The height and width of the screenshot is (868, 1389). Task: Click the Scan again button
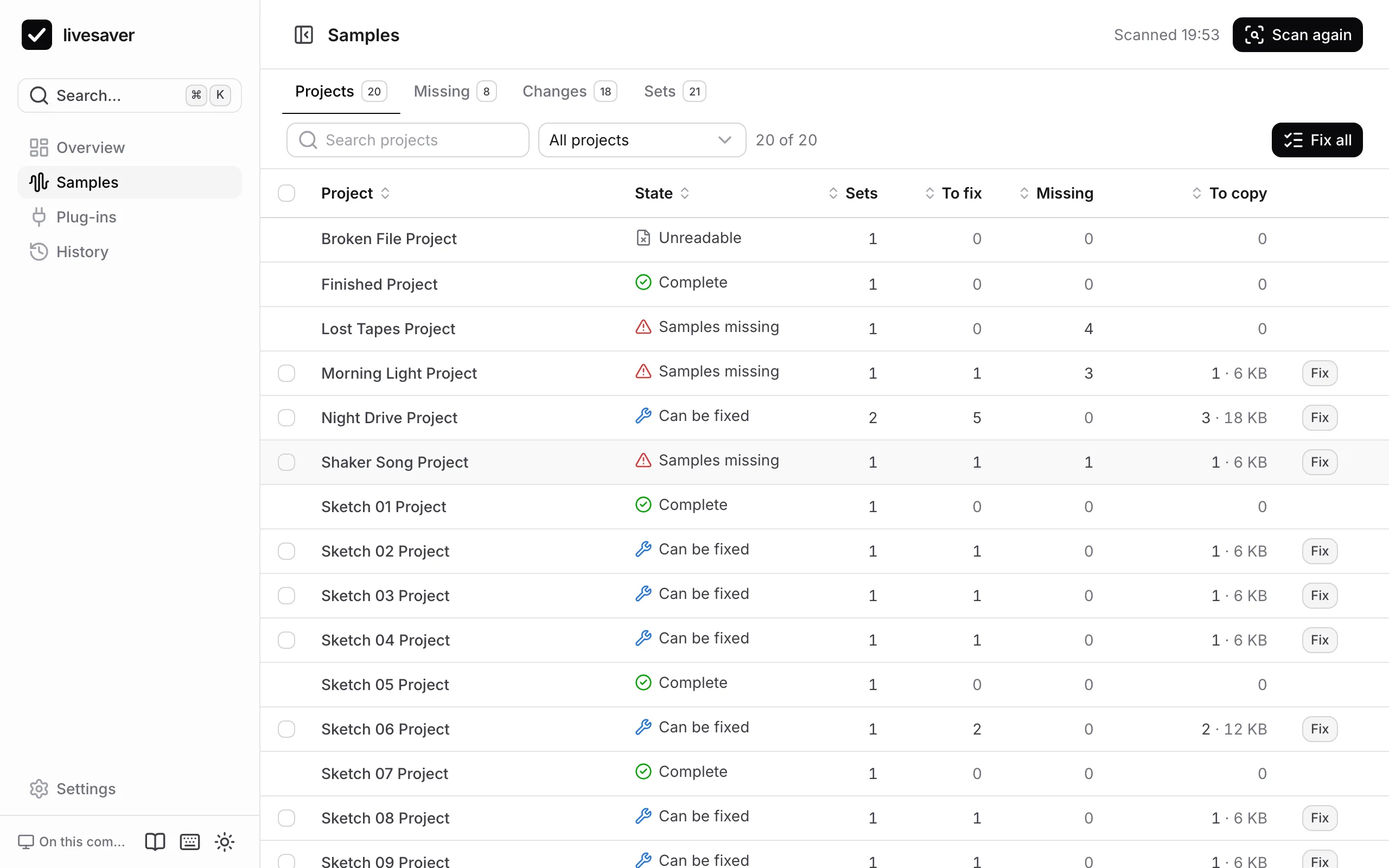click(x=1297, y=35)
